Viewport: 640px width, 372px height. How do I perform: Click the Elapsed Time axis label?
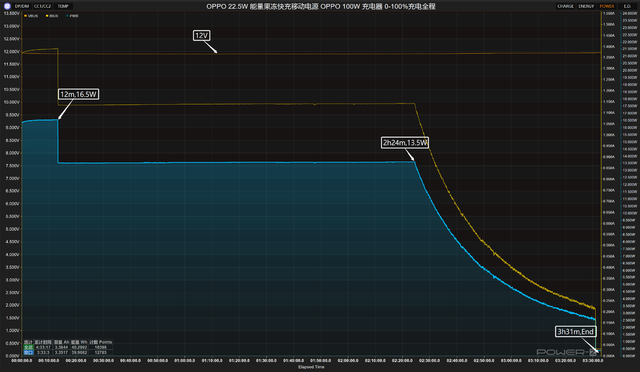(x=311, y=367)
